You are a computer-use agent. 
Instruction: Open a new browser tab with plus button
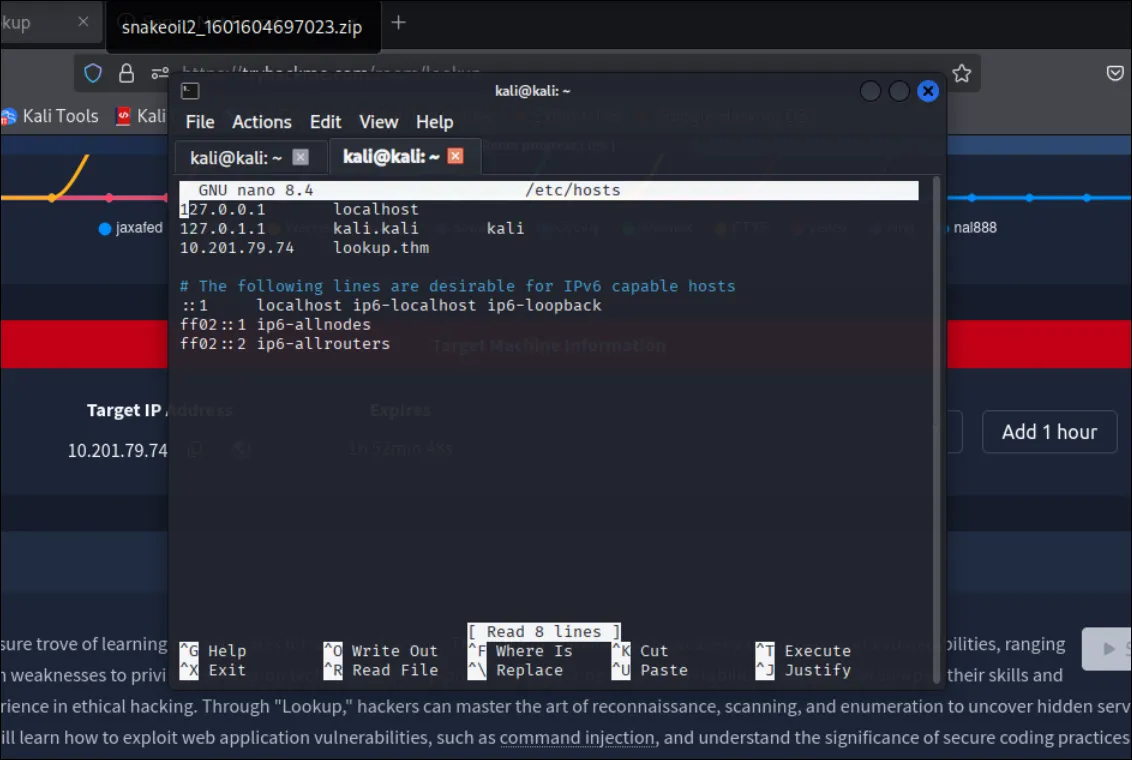tap(399, 23)
